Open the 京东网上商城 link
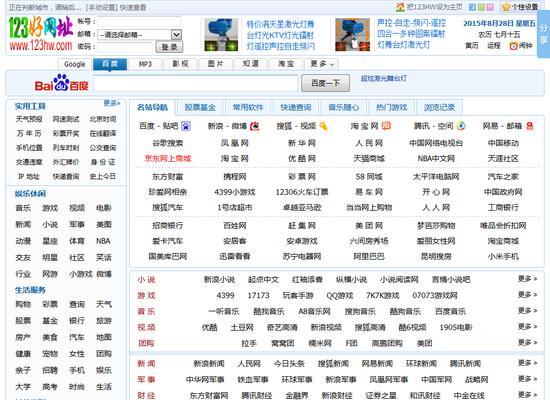Screen dimensions: 550x400 coord(168,159)
